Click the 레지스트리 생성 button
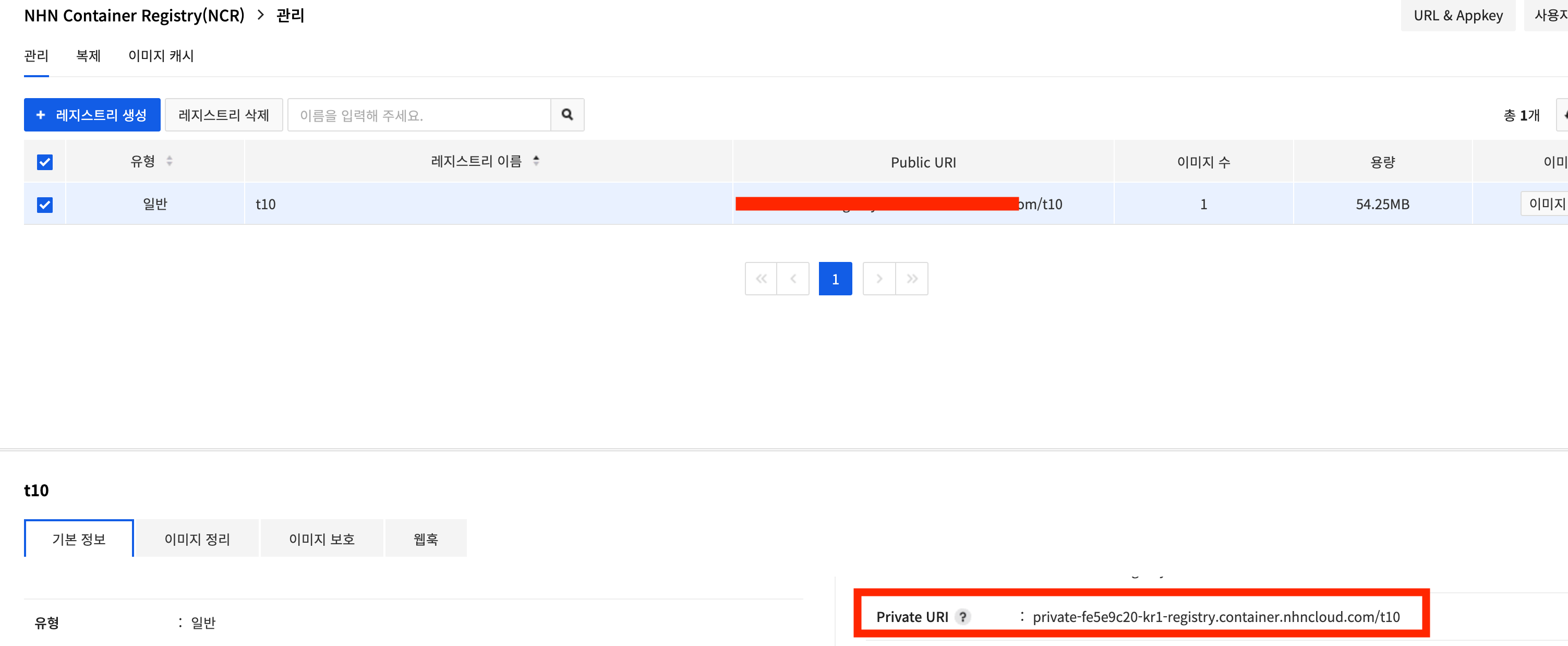 pos(92,115)
